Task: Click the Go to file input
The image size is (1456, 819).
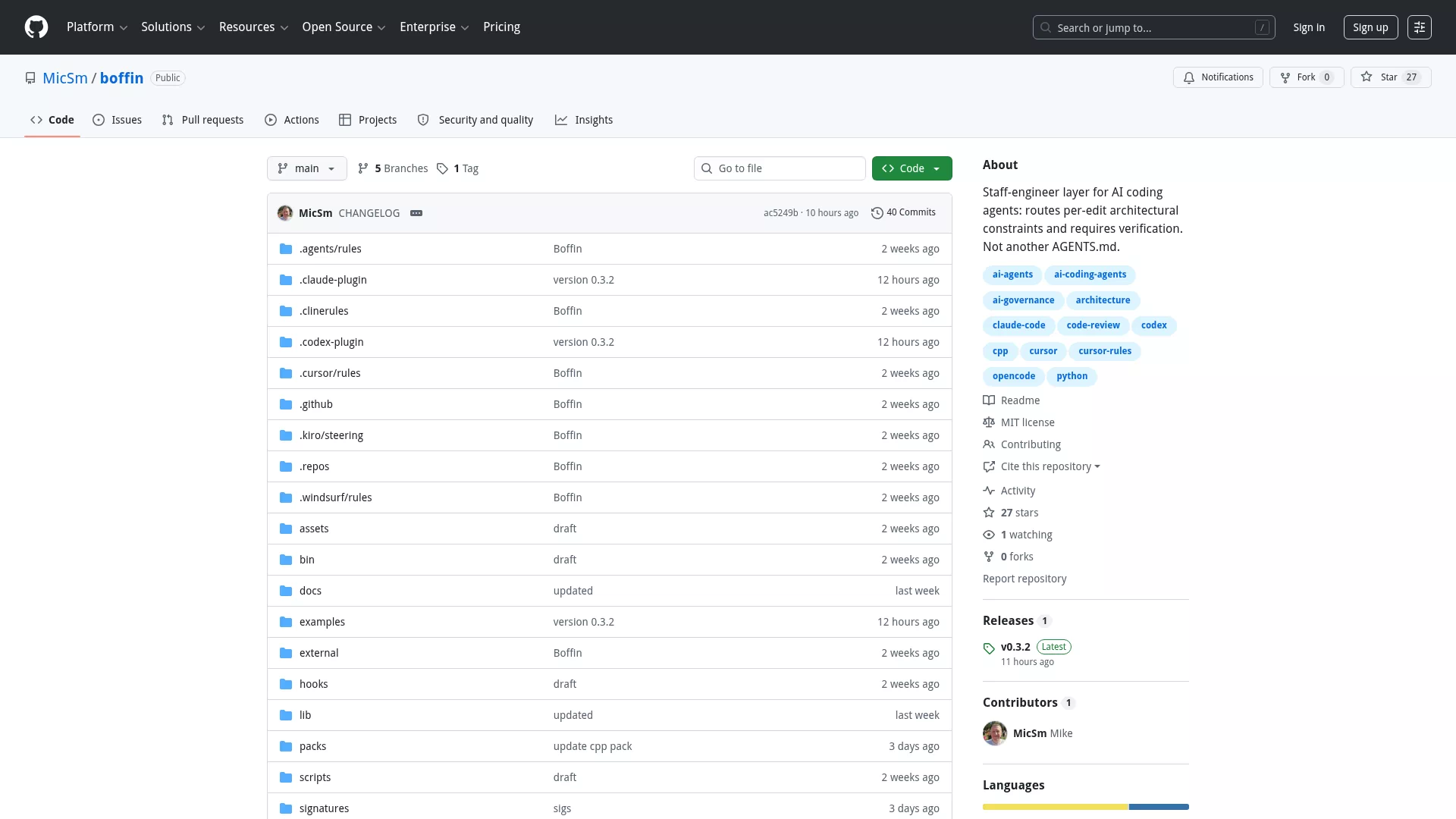Action: (x=780, y=168)
